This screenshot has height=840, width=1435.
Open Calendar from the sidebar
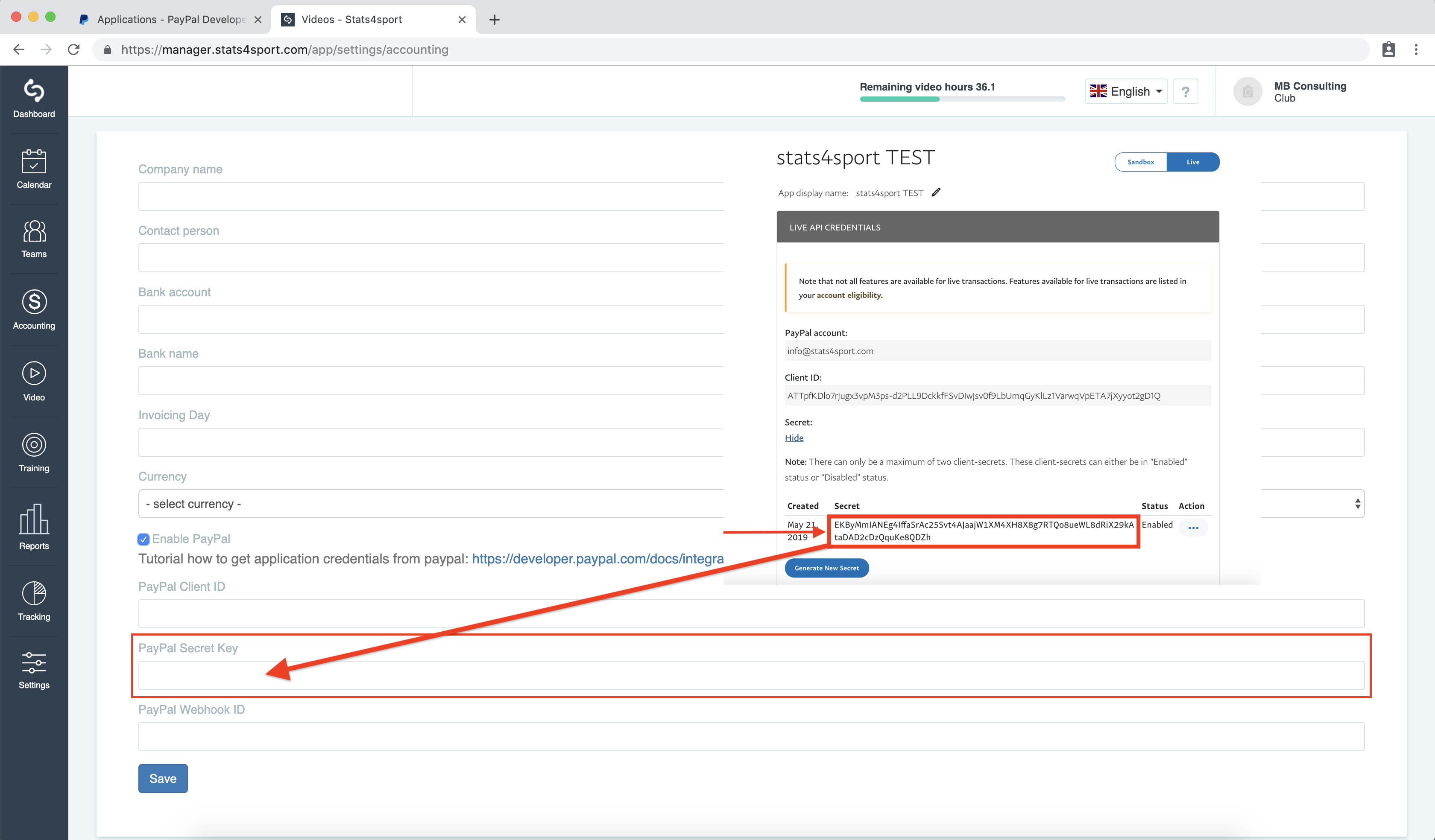click(x=34, y=169)
